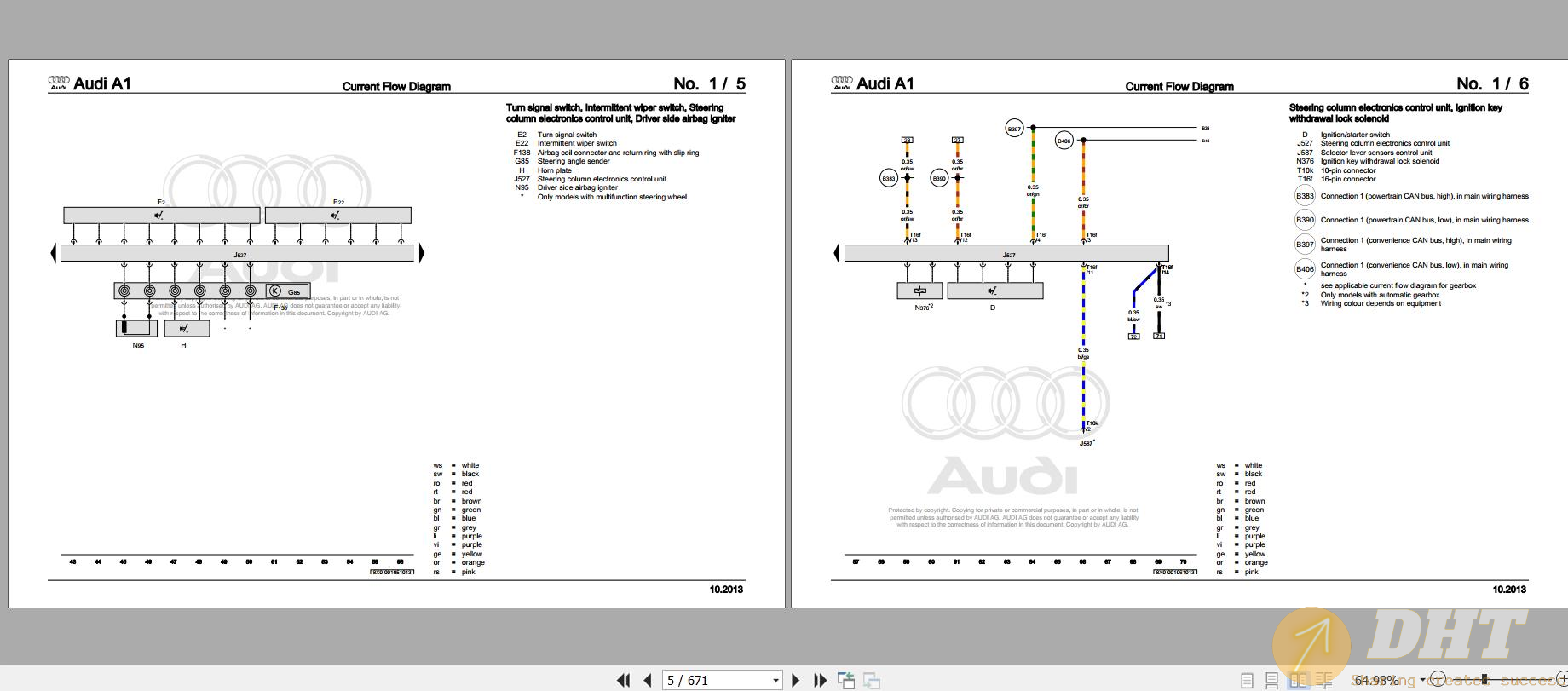Click the previous view icon
Screen dimensions: 1568x691
click(846, 680)
